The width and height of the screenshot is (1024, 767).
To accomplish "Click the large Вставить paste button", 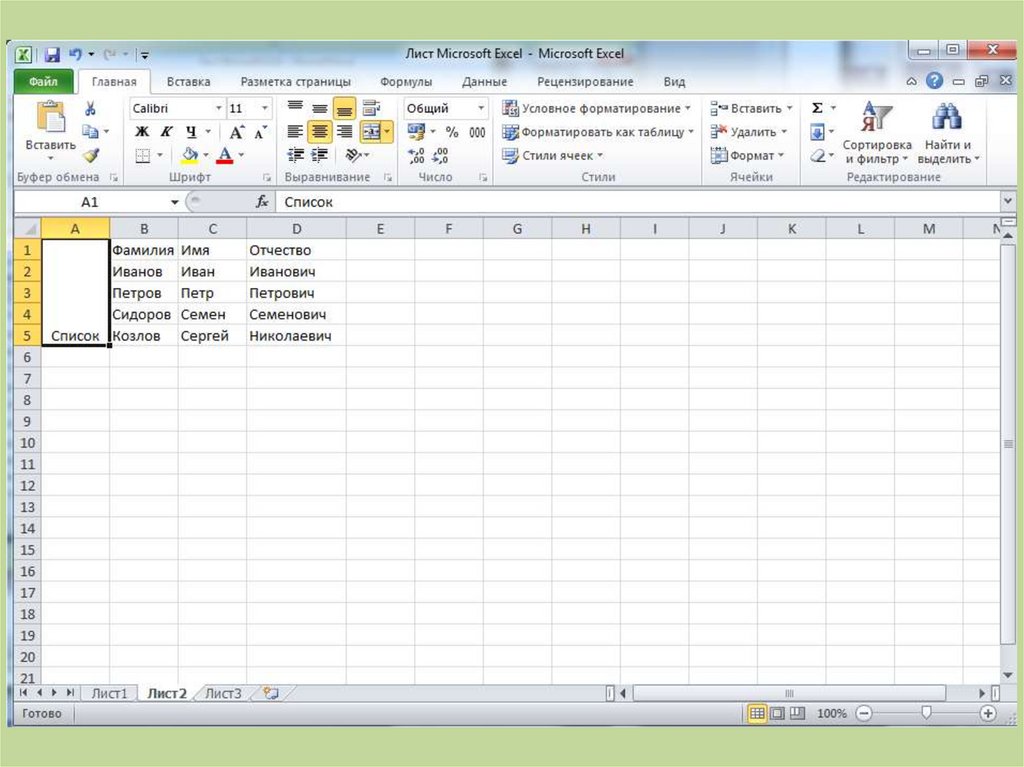I will [x=50, y=130].
